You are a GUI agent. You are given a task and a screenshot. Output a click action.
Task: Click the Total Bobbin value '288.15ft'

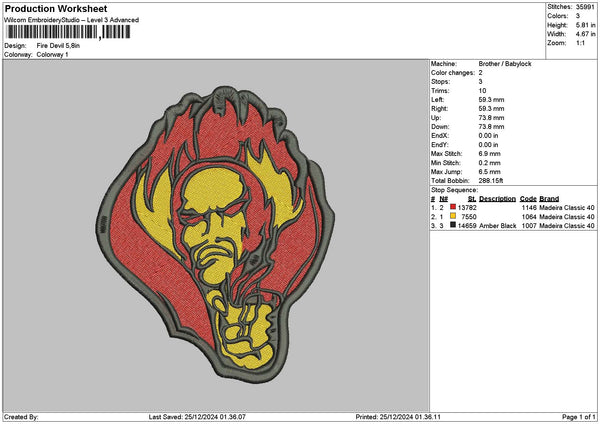click(491, 181)
